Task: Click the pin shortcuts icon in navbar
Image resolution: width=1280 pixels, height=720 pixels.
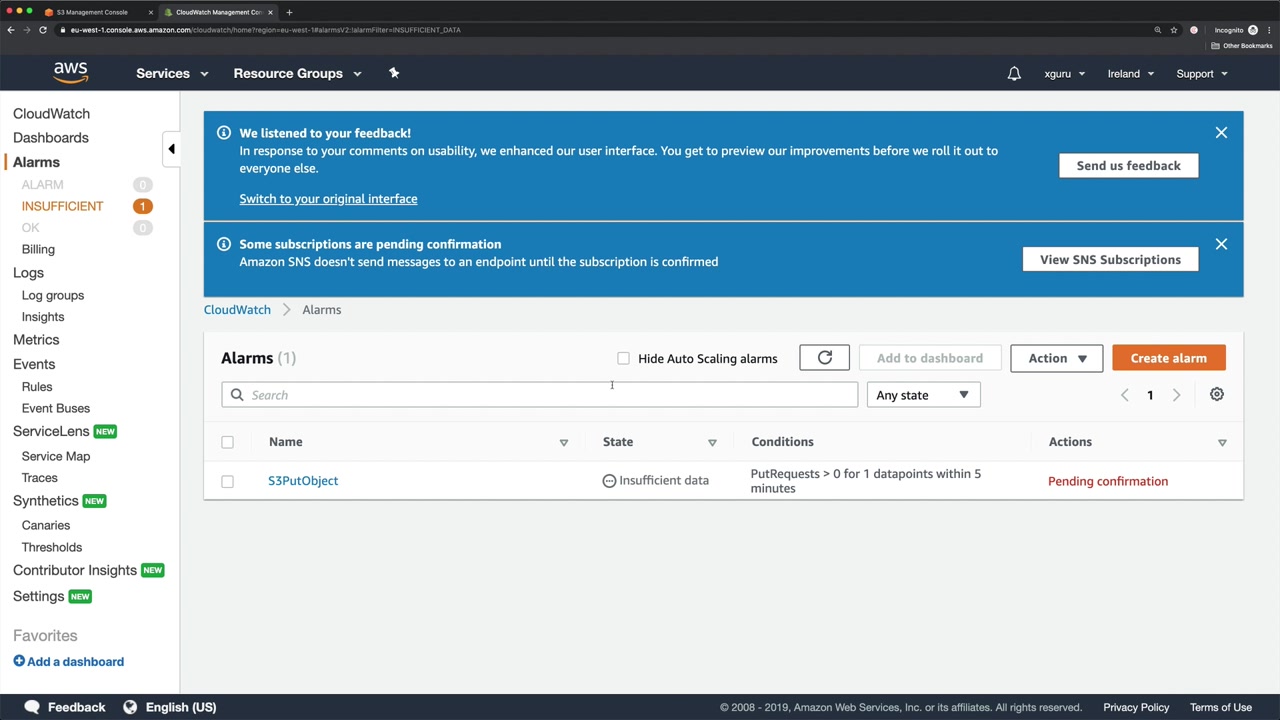Action: [394, 73]
